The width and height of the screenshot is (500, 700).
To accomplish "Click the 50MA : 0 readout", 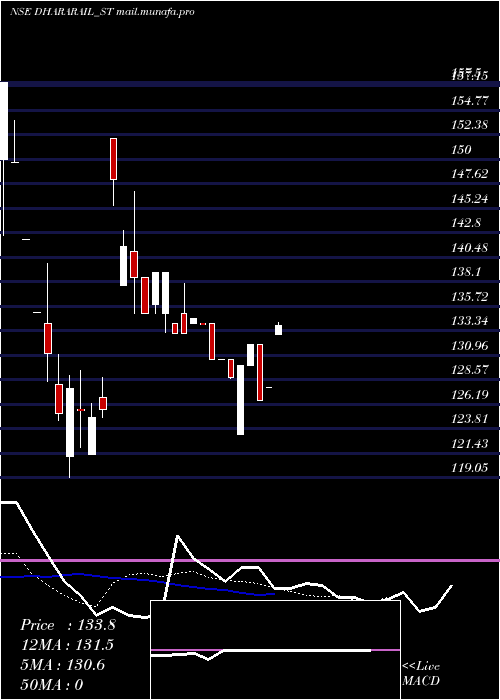I will (52, 685).
